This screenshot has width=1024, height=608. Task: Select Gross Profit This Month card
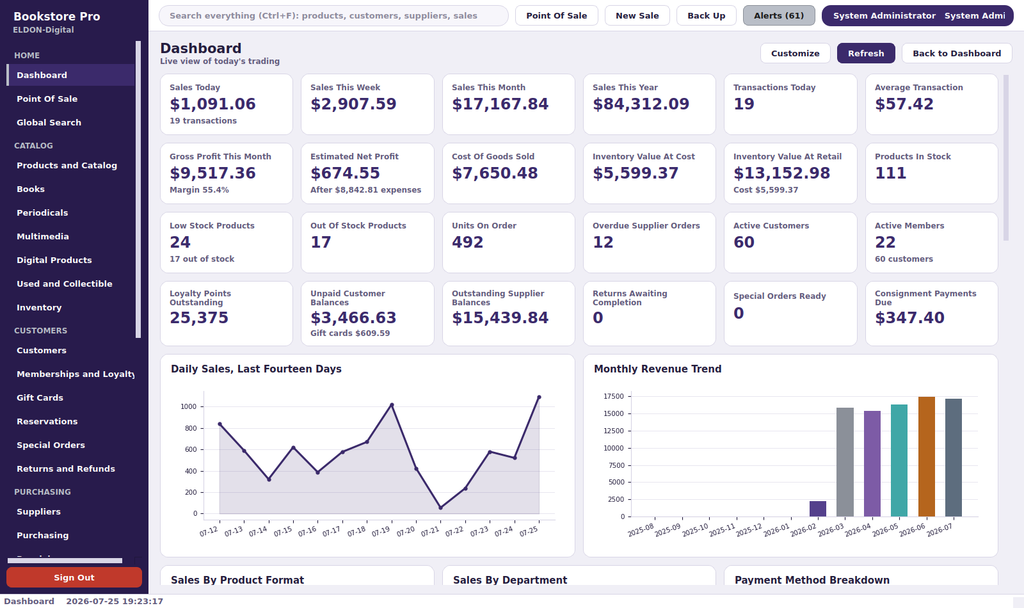coord(226,173)
